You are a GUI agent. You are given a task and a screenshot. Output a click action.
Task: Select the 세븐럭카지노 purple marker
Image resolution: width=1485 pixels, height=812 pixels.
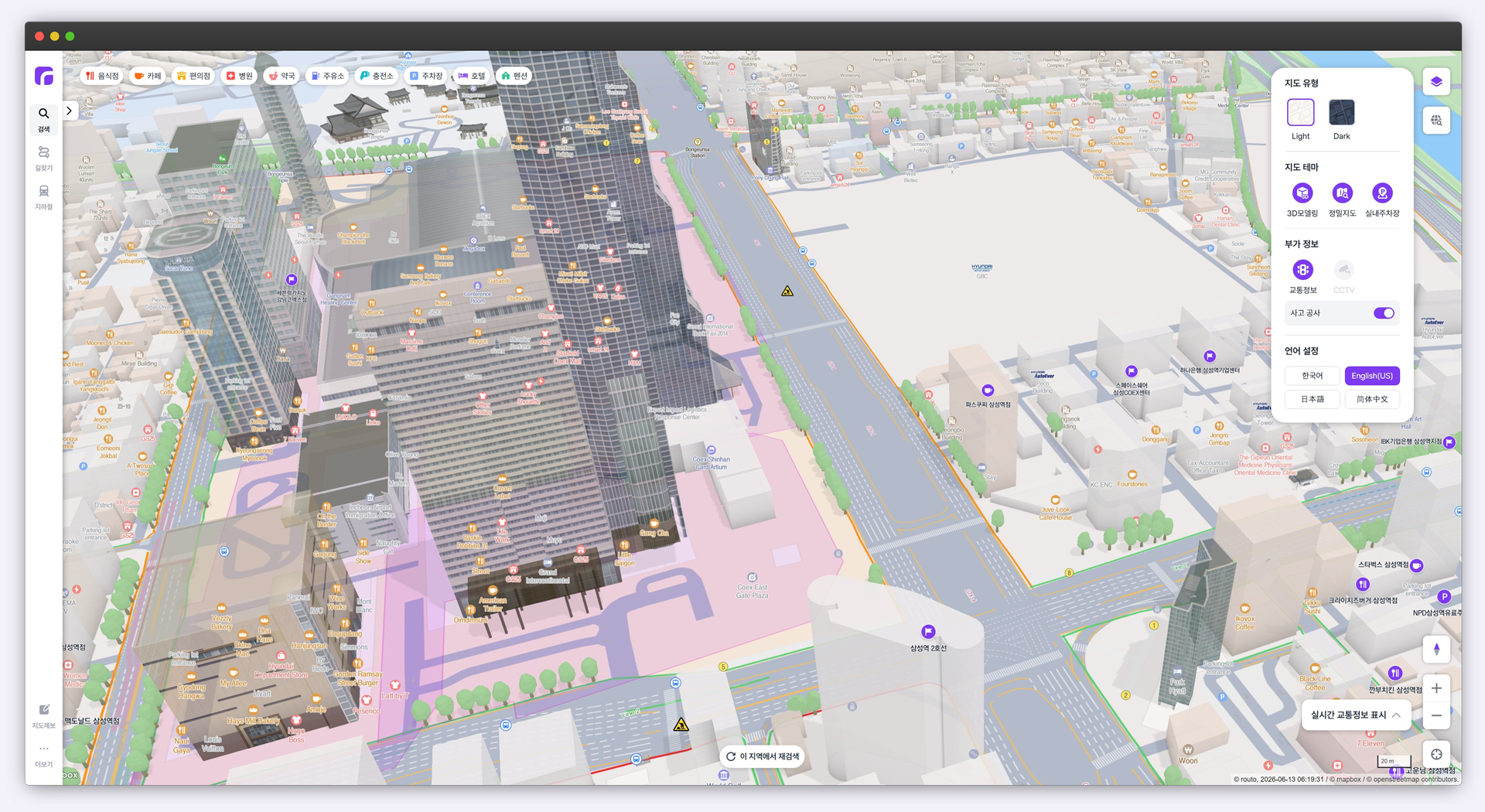(x=292, y=280)
